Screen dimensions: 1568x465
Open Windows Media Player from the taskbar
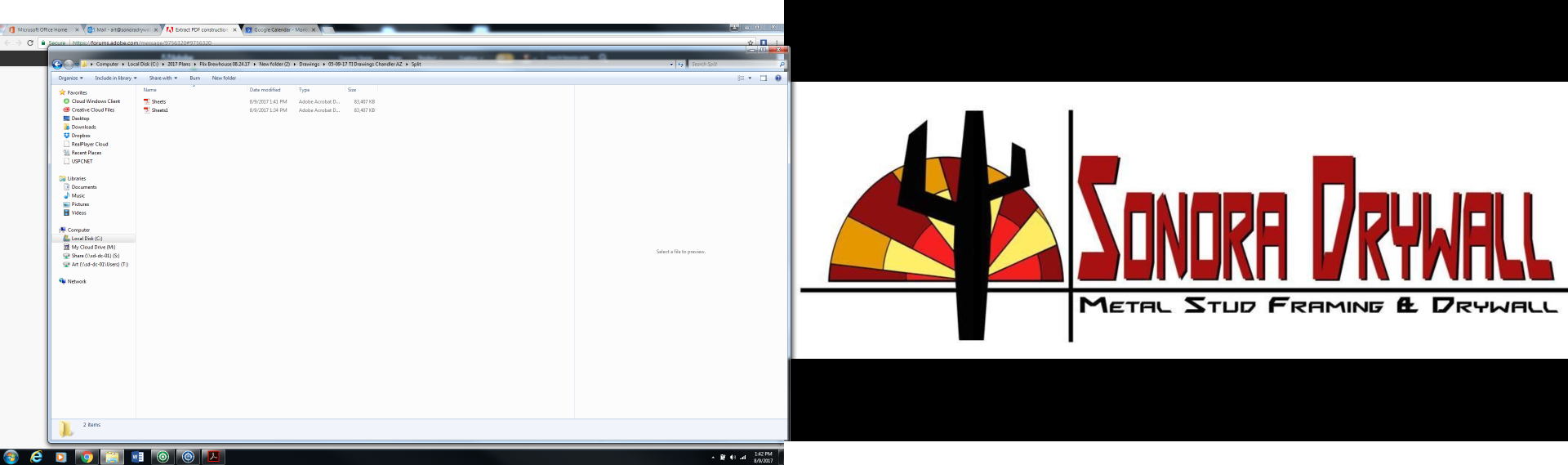(61, 457)
